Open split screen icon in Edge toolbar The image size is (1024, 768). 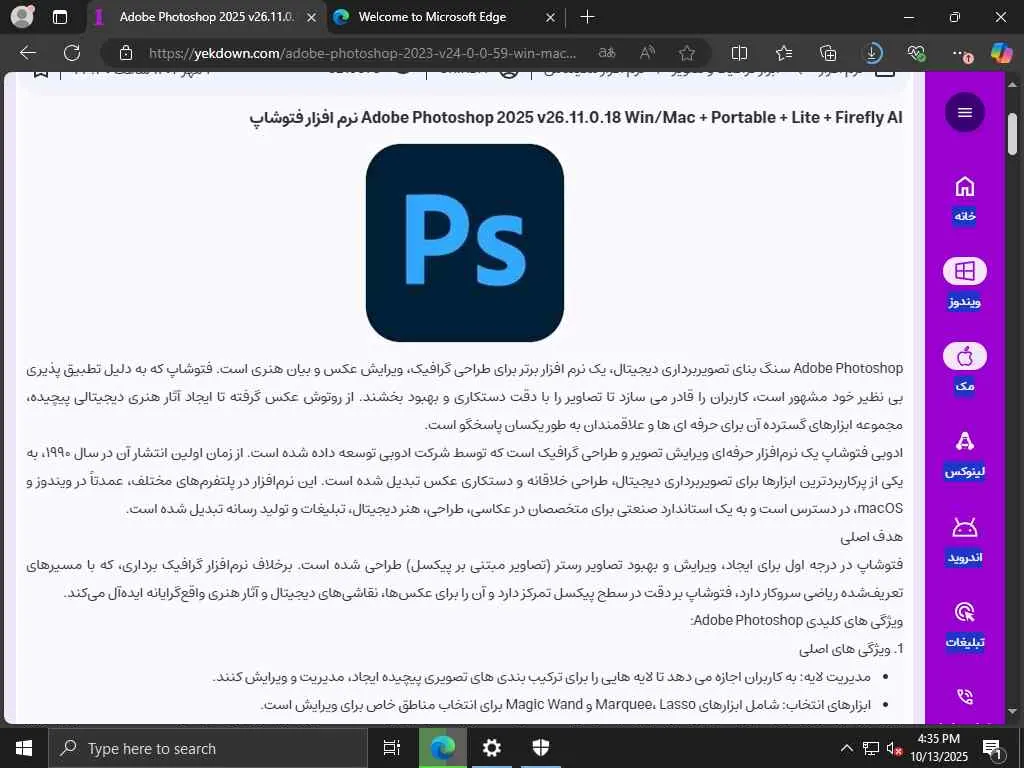(739, 53)
